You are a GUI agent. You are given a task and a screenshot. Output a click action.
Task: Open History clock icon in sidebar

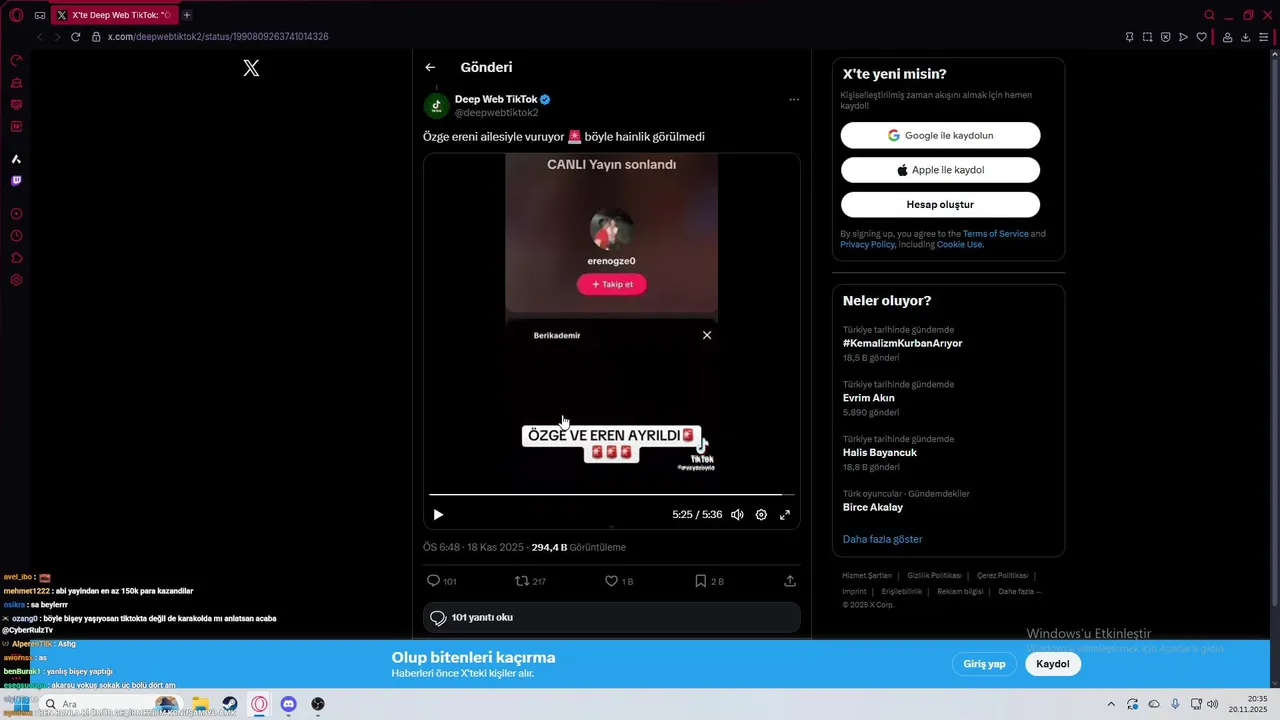[16, 236]
